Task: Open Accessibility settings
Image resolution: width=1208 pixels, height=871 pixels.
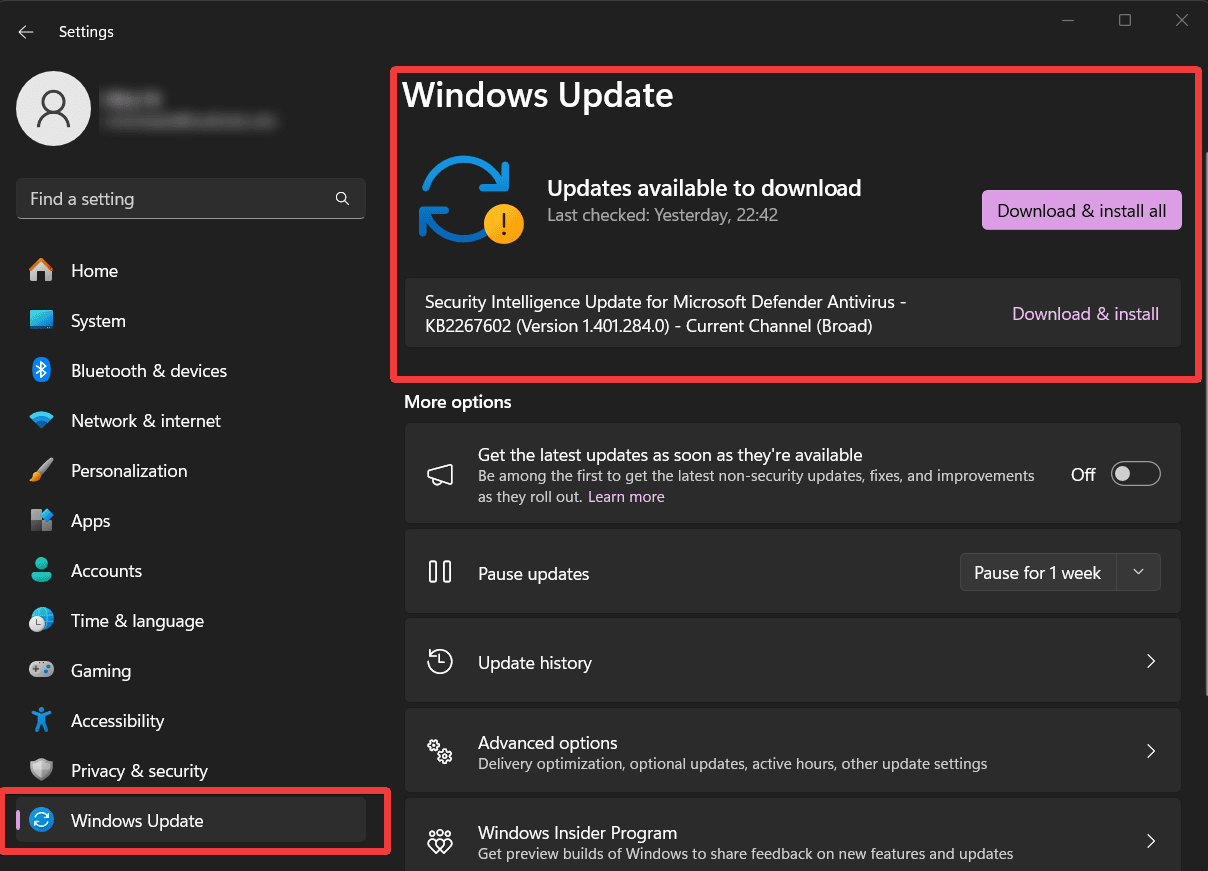Action: (117, 720)
